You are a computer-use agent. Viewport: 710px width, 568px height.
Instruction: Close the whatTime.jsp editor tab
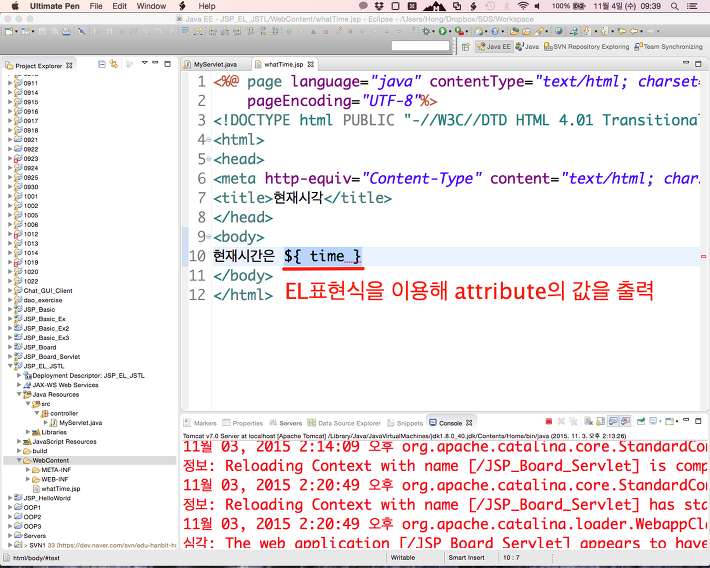[311, 64]
